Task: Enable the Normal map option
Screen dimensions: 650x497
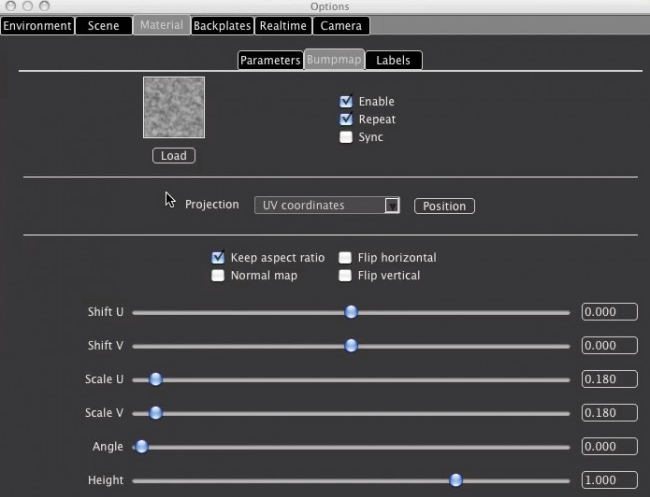Action: coord(218,275)
